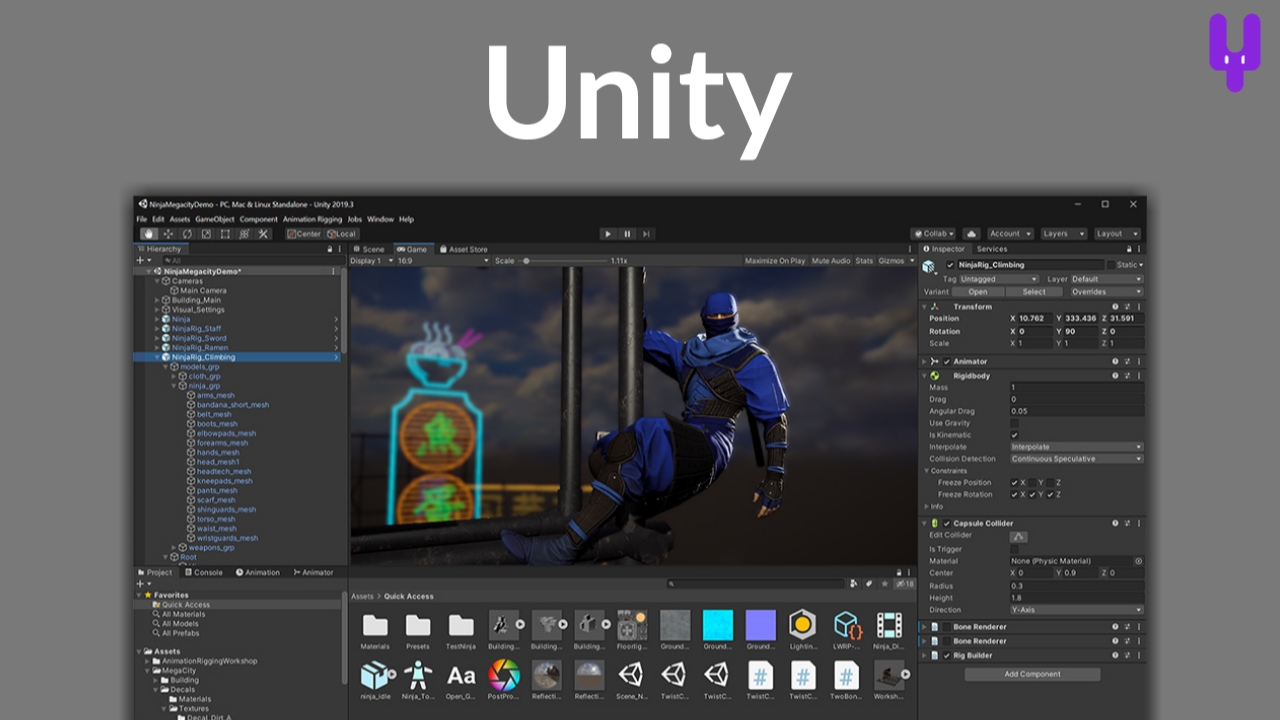Open Rigidbody component presets icon

tap(1127, 376)
